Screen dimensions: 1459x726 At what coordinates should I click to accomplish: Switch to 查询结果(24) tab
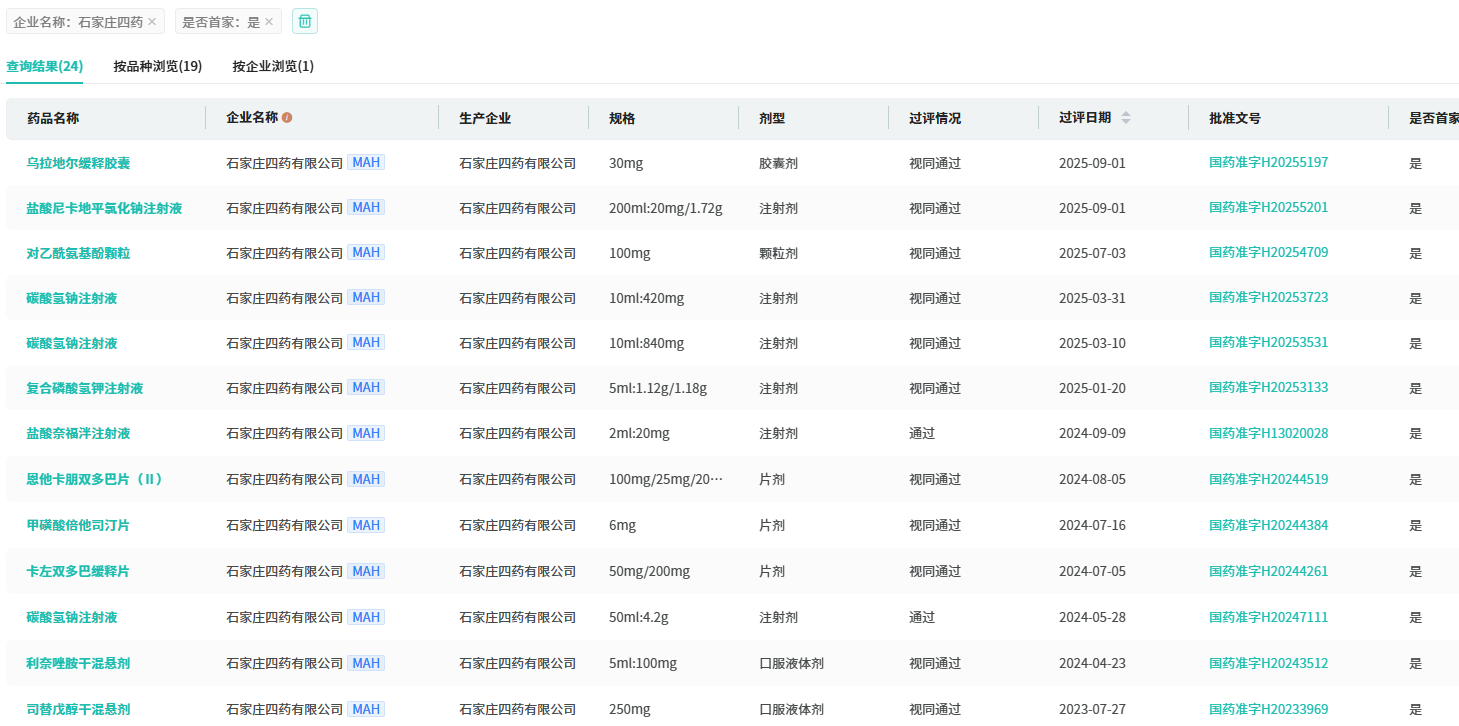(45, 66)
